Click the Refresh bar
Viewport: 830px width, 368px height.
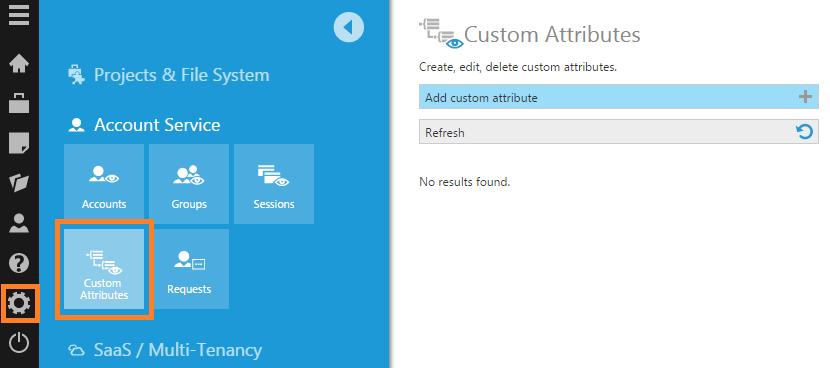[619, 132]
